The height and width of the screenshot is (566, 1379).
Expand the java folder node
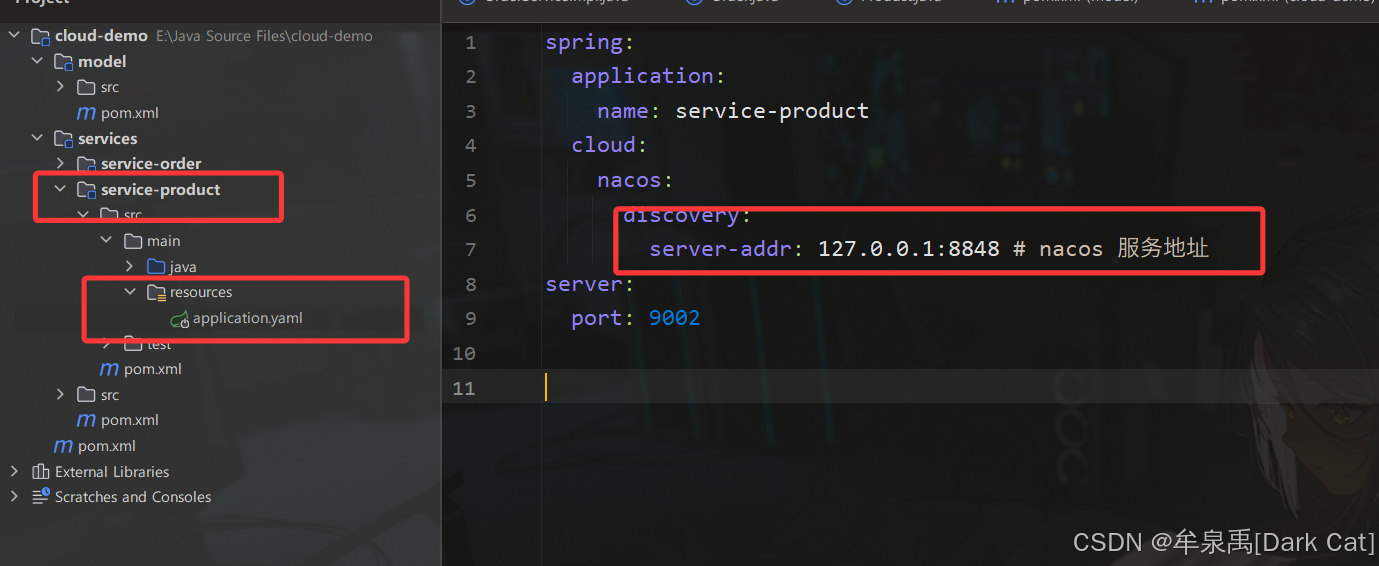[x=129, y=267]
